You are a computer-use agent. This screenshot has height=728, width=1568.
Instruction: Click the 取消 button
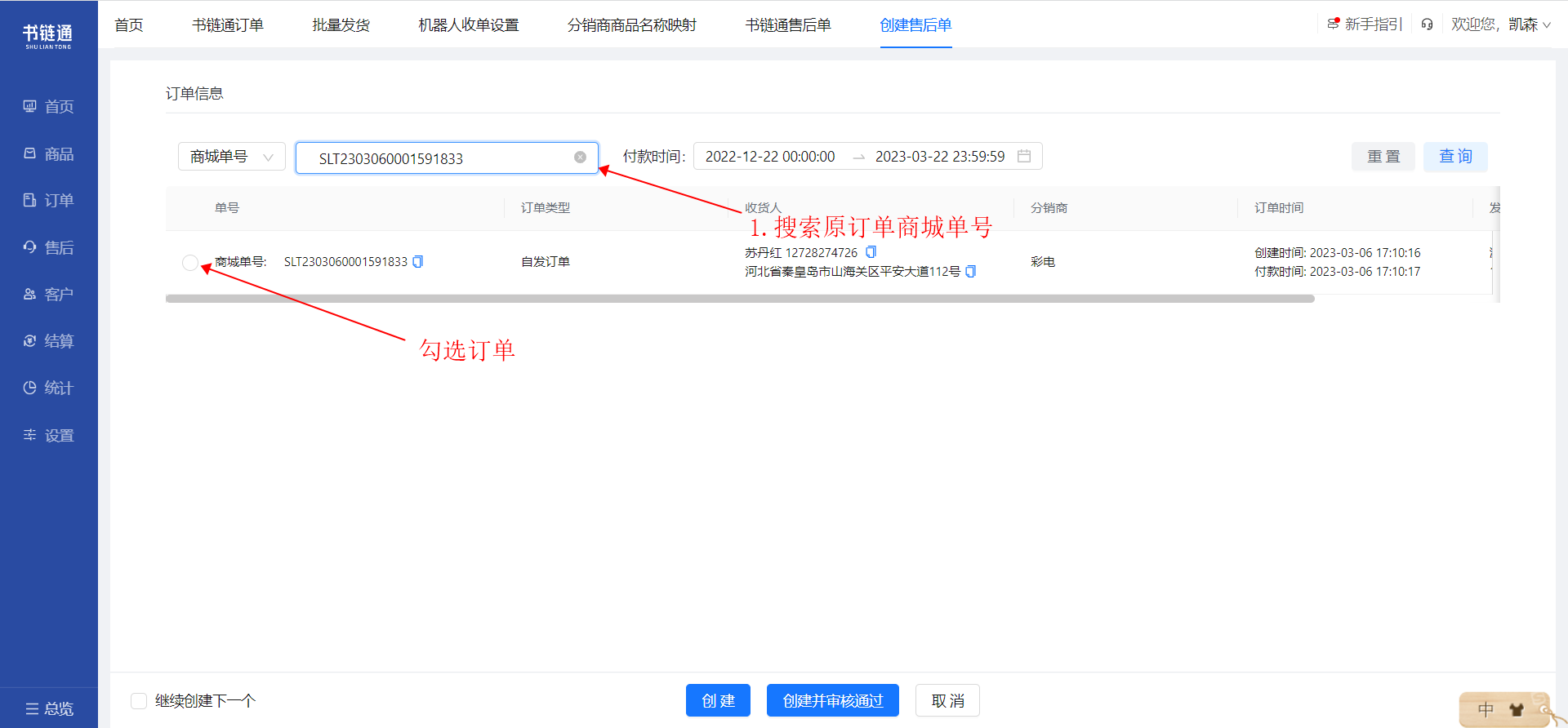[x=947, y=700]
